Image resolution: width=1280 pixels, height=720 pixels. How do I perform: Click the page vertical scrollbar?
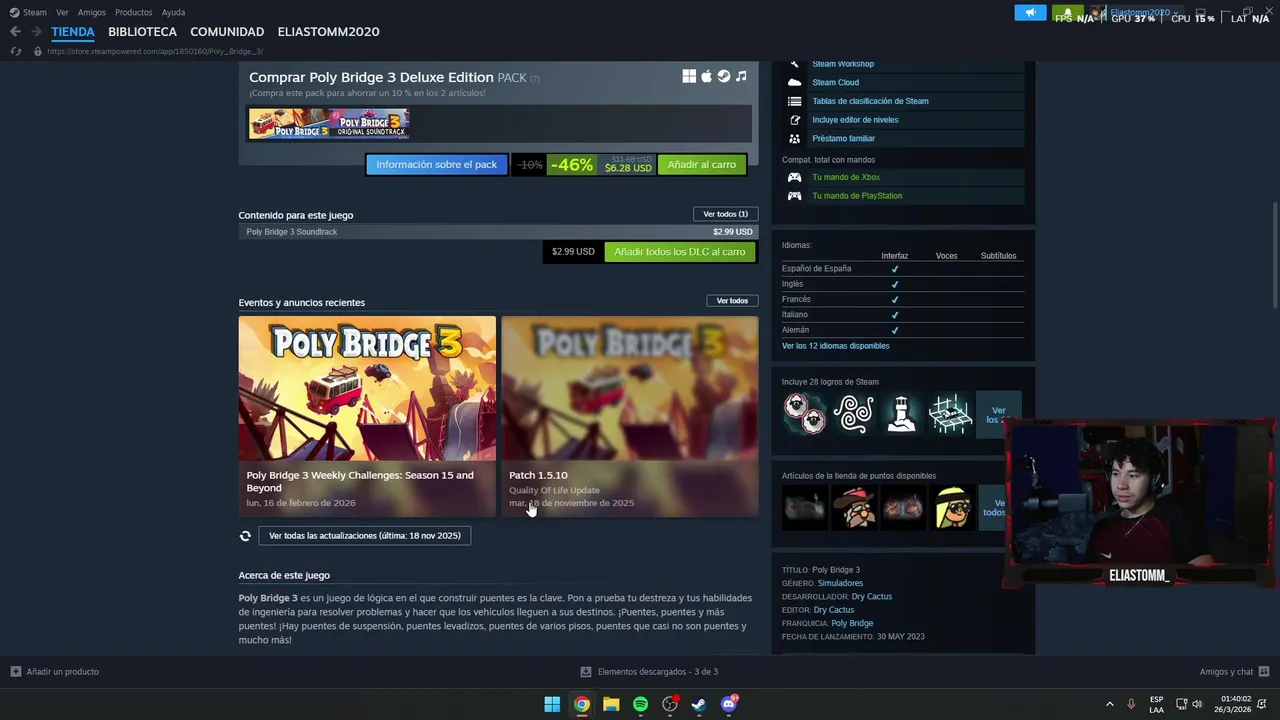pyautogui.click(x=1275, y=255)
